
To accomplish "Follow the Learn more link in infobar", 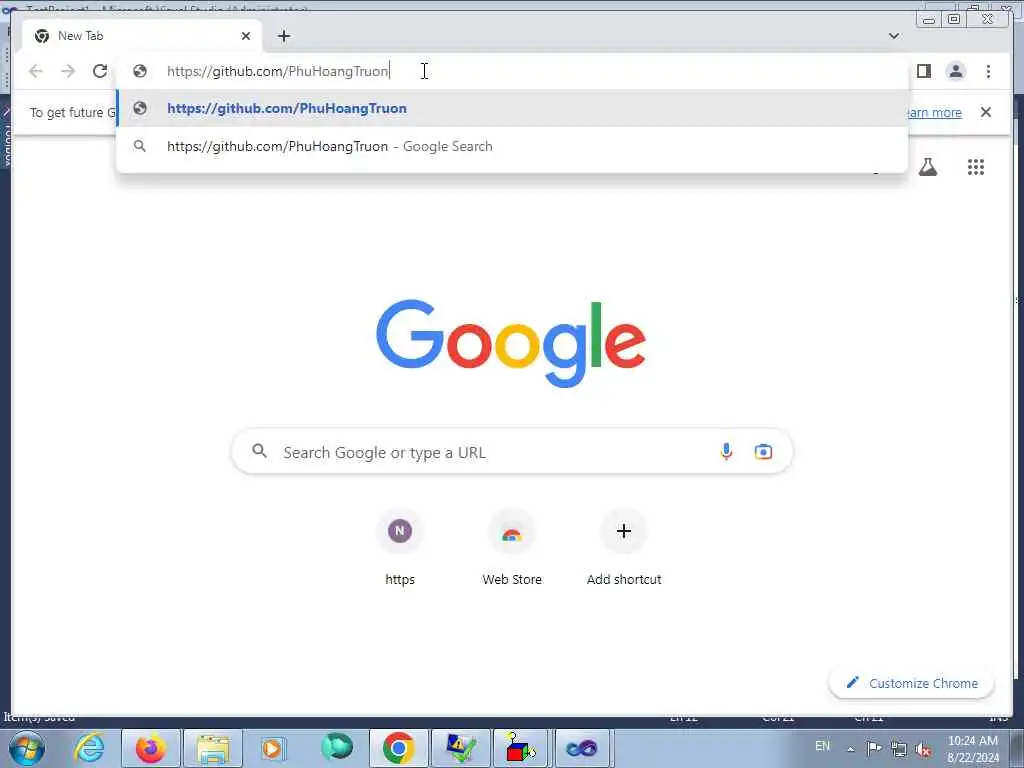I will pos(934,112).
